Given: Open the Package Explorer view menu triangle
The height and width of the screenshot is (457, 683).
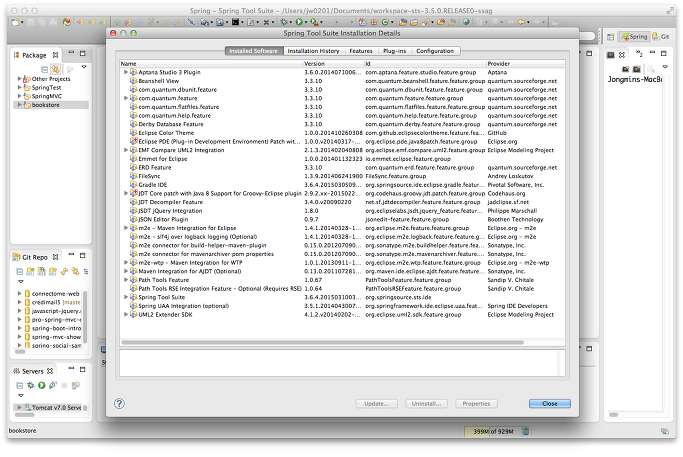Looking at the screenshot, I should (84, 67).
